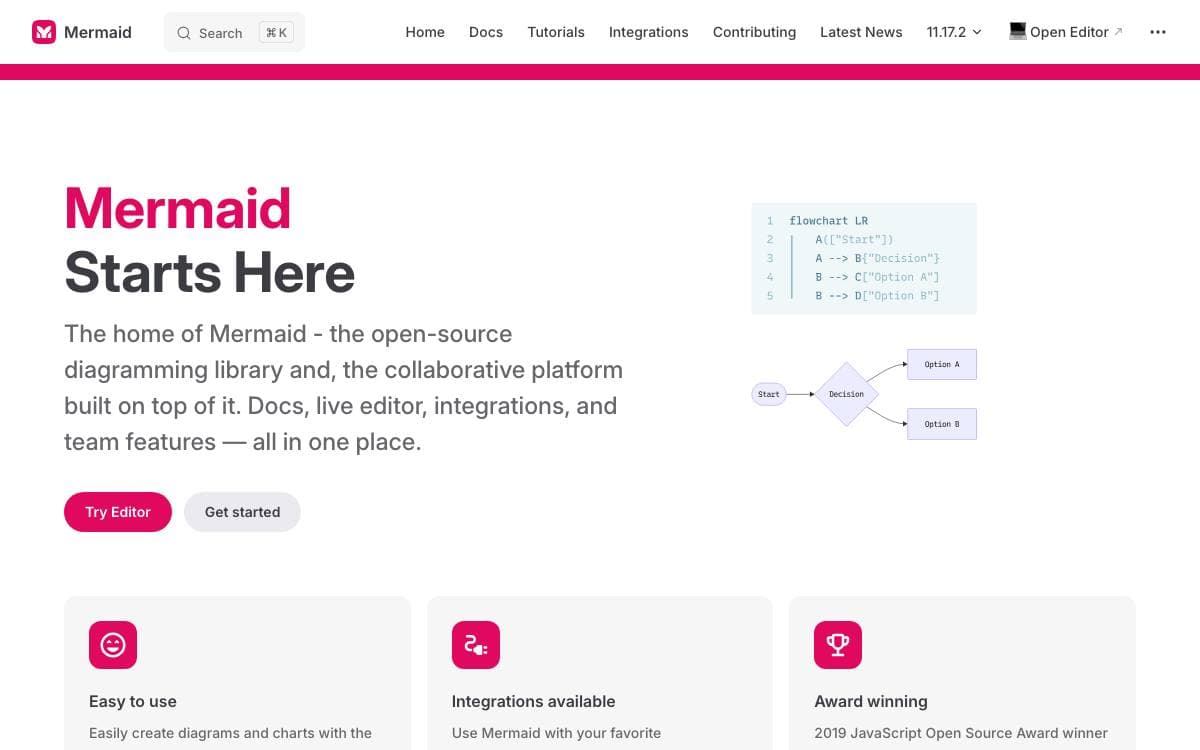The height and width of the screenshot is (750, 1200).
Task: Open the Tutorials navigation item
Action: point(556,32)
